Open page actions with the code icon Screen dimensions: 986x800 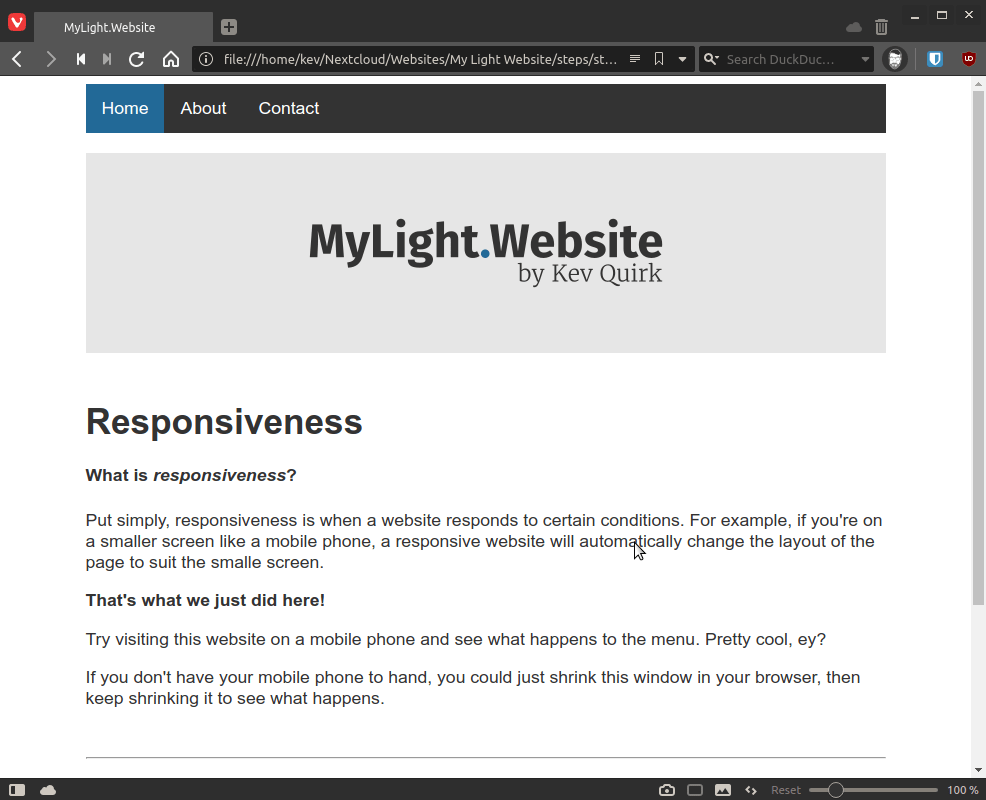(x=750, y=789)
